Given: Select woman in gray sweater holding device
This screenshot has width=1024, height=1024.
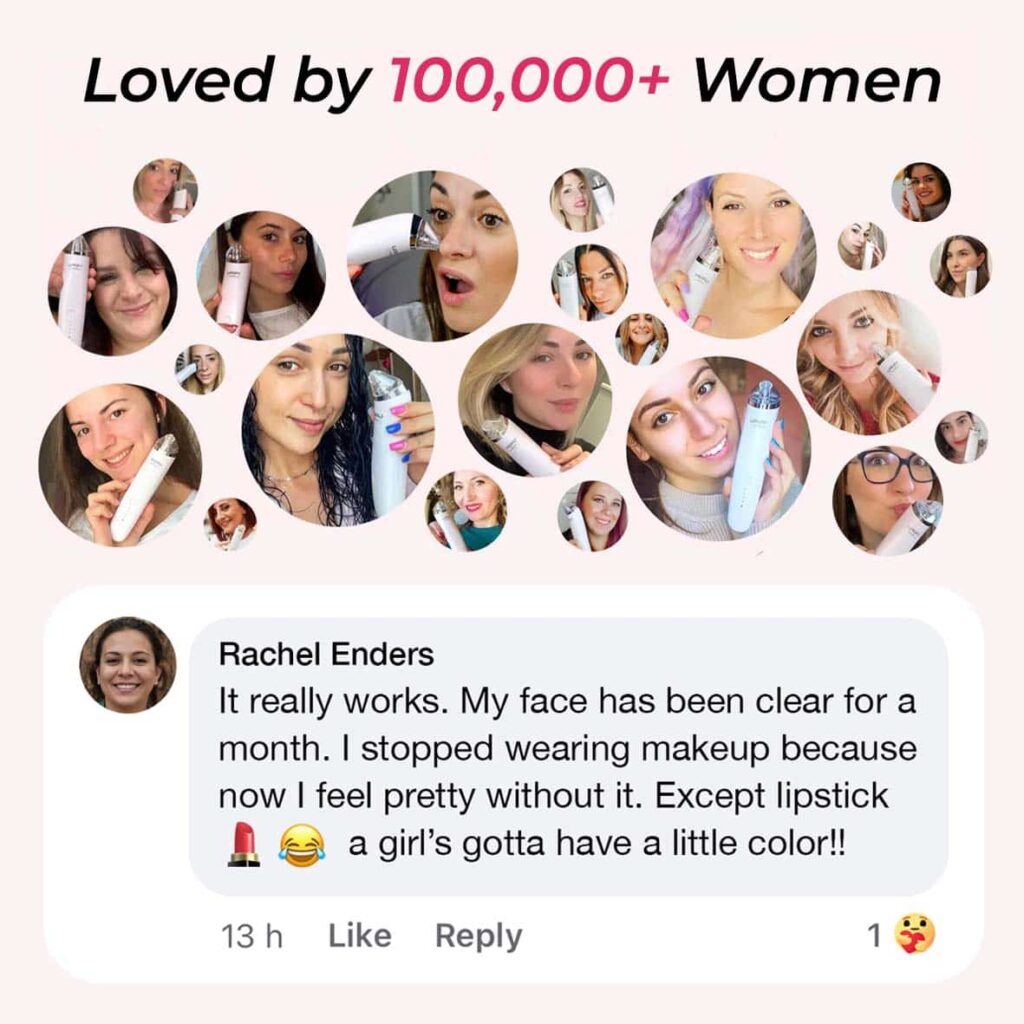Looking at the screenshot, I should [x=719, y=449].
